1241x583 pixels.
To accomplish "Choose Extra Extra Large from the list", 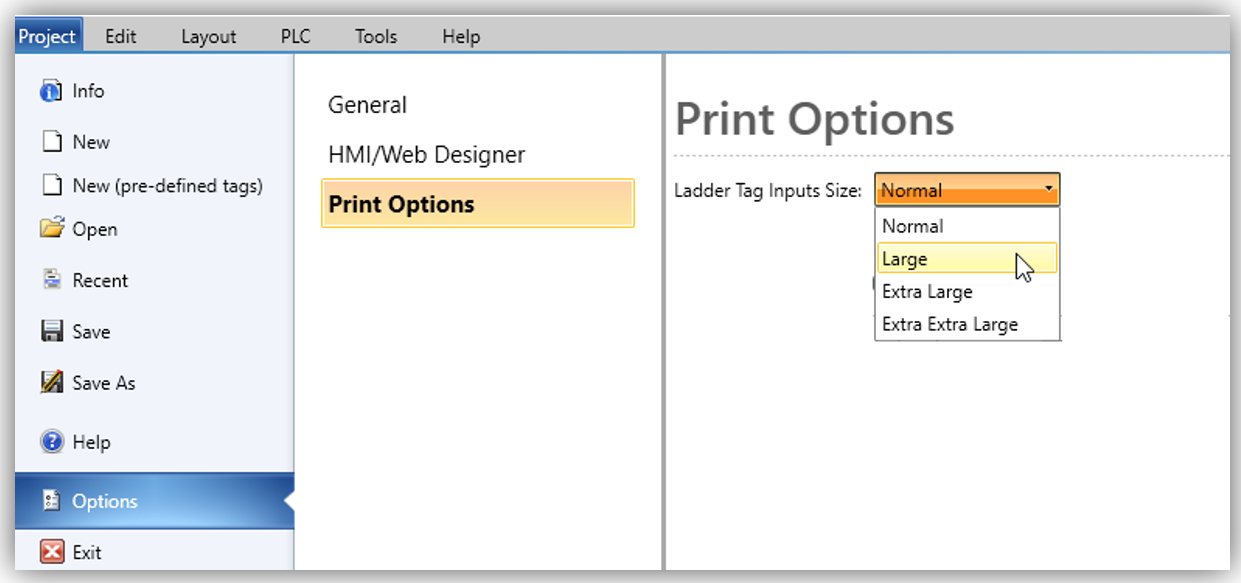I will coord(967,324).
